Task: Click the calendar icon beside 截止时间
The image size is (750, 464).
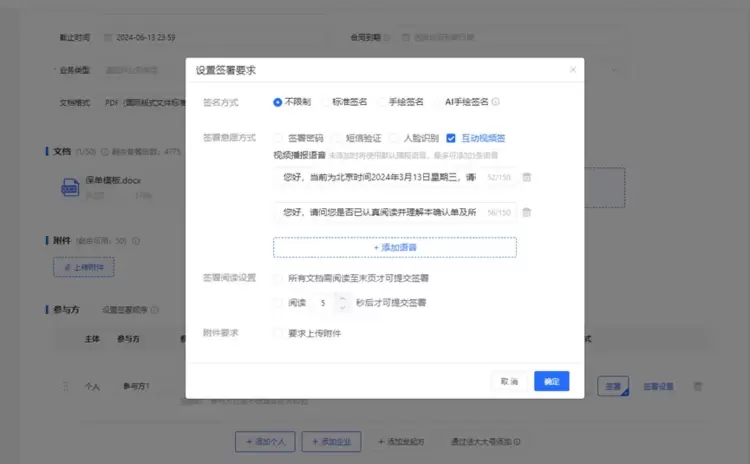Action: [107, 38]
